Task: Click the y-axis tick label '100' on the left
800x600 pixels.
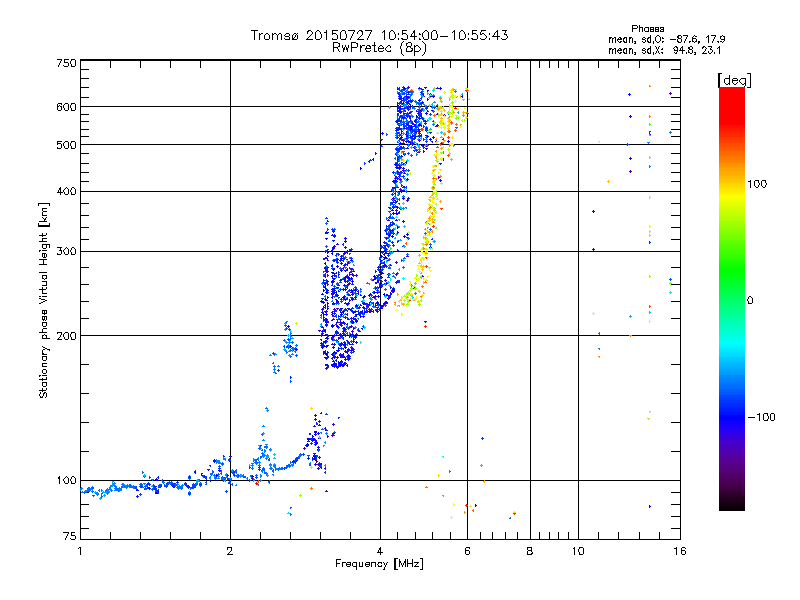Action: tap(66, 481)
